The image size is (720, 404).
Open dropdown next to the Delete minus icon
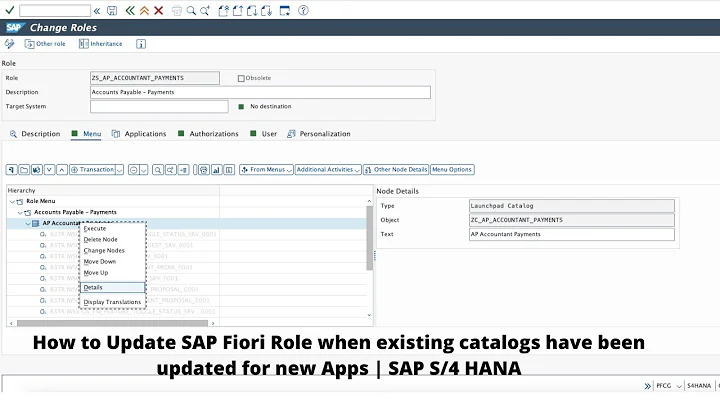[x=143, y=170]
